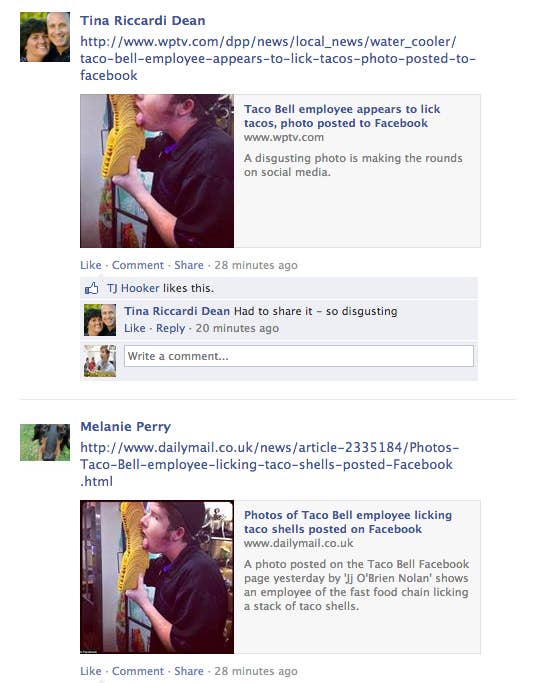Open Melanie Perry's dog profile picture
This screenshot has width=536, height=683.
[x=45, y=443]
